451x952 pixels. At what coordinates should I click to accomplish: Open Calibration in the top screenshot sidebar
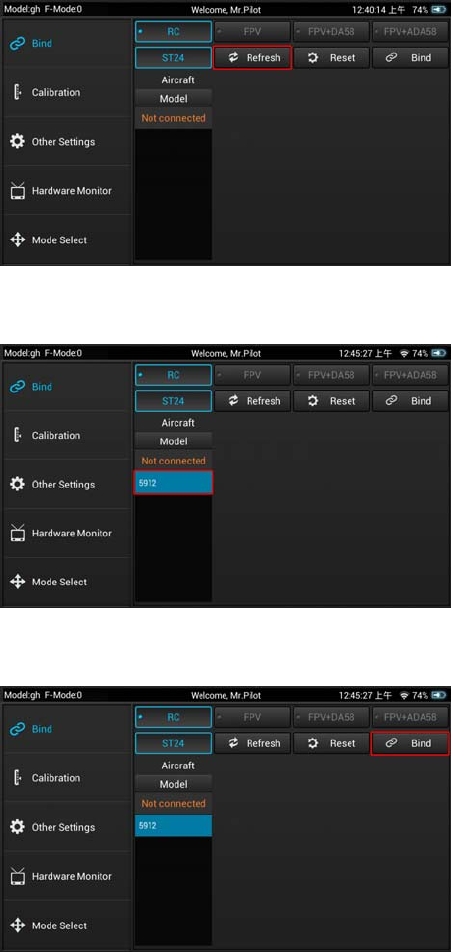click(66, 92)
